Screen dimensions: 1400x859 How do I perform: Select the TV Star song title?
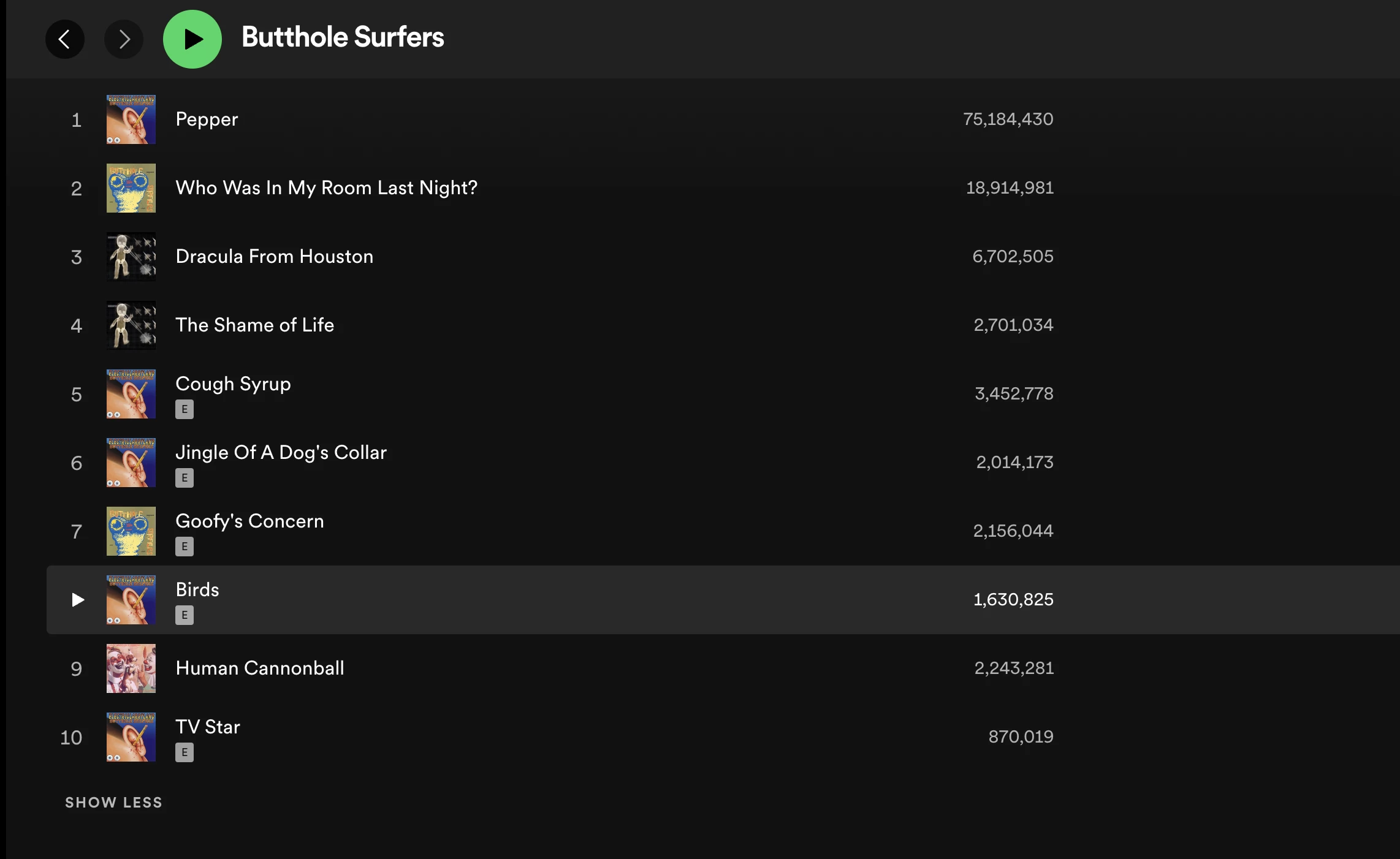coord(207,727)
